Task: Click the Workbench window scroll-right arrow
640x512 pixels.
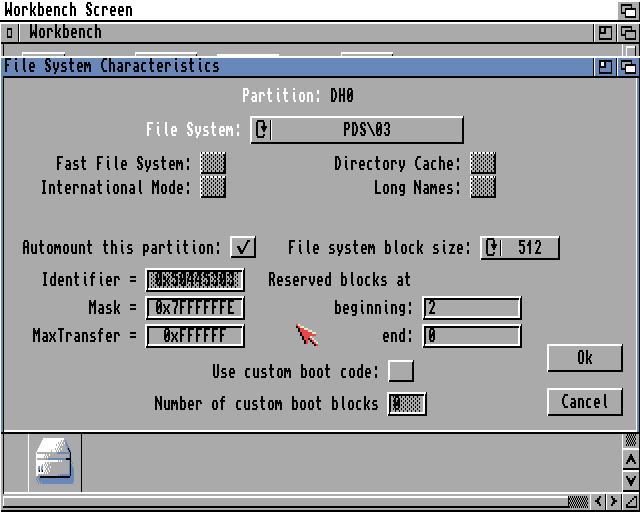Action: tap(615, 502)
